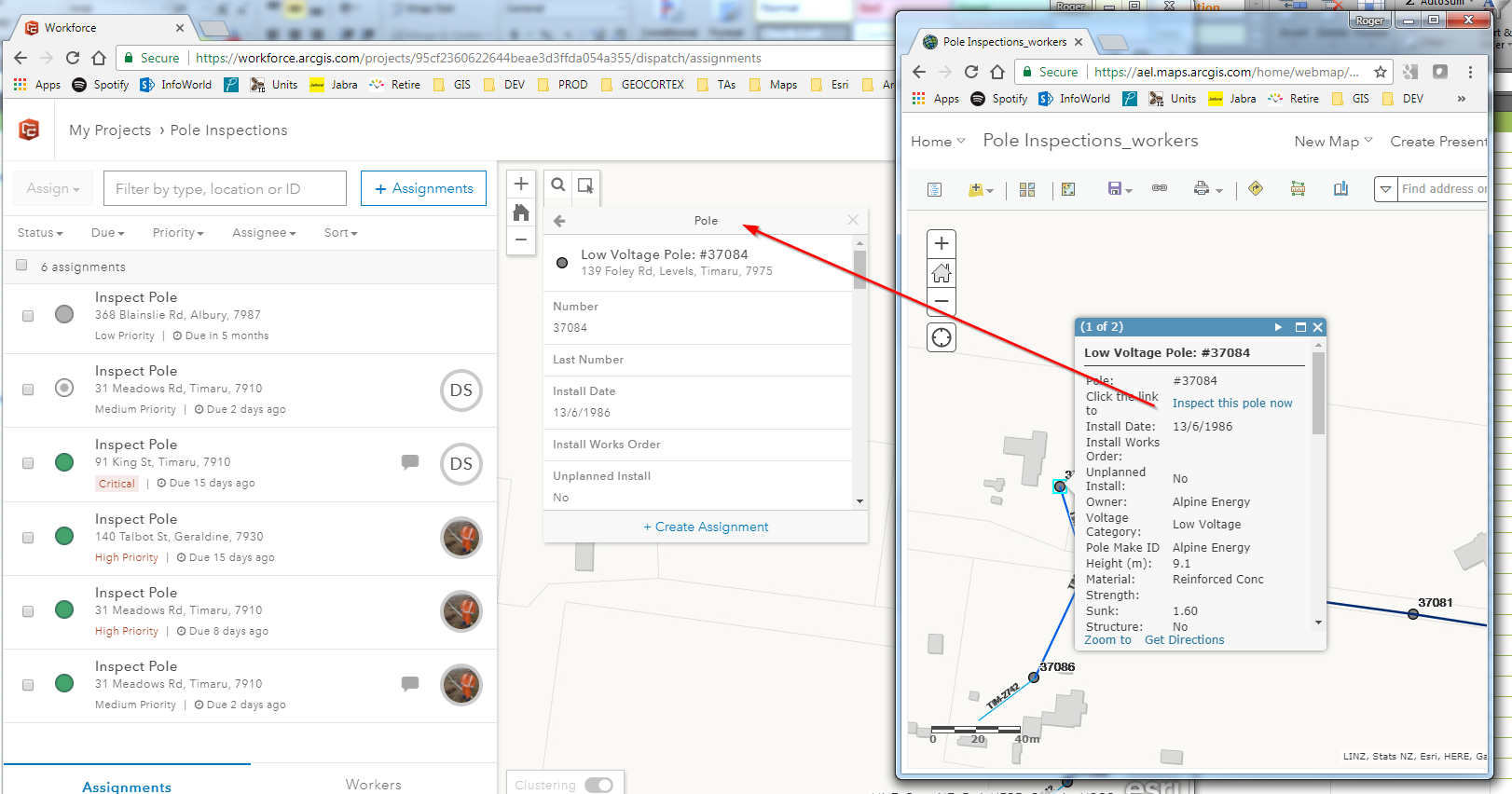Open the Add layer dropdown in webmap
Viewport: 1512px width, 794px height.
pos(981,189)
